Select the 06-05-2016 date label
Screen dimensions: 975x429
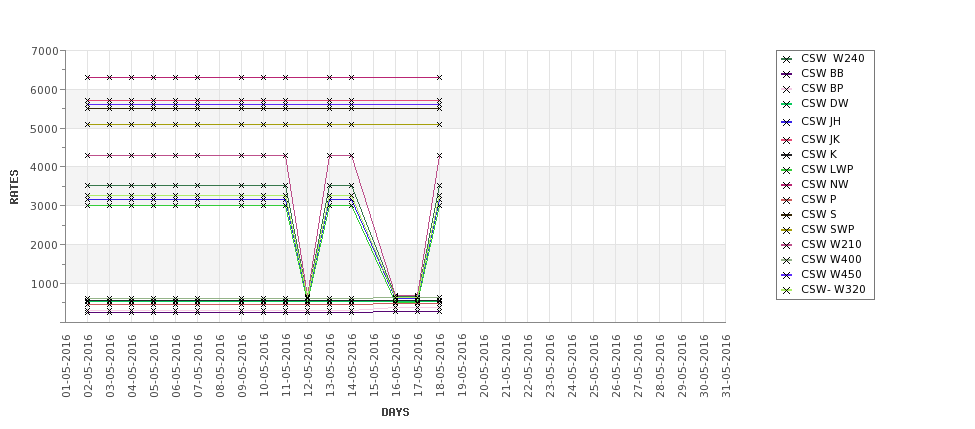click(176, 366)
